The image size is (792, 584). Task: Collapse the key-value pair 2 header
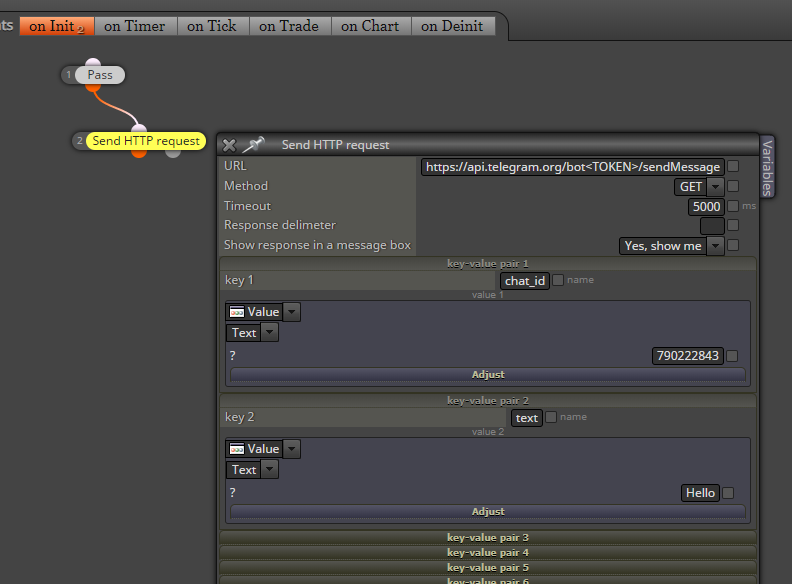point(487,401)
